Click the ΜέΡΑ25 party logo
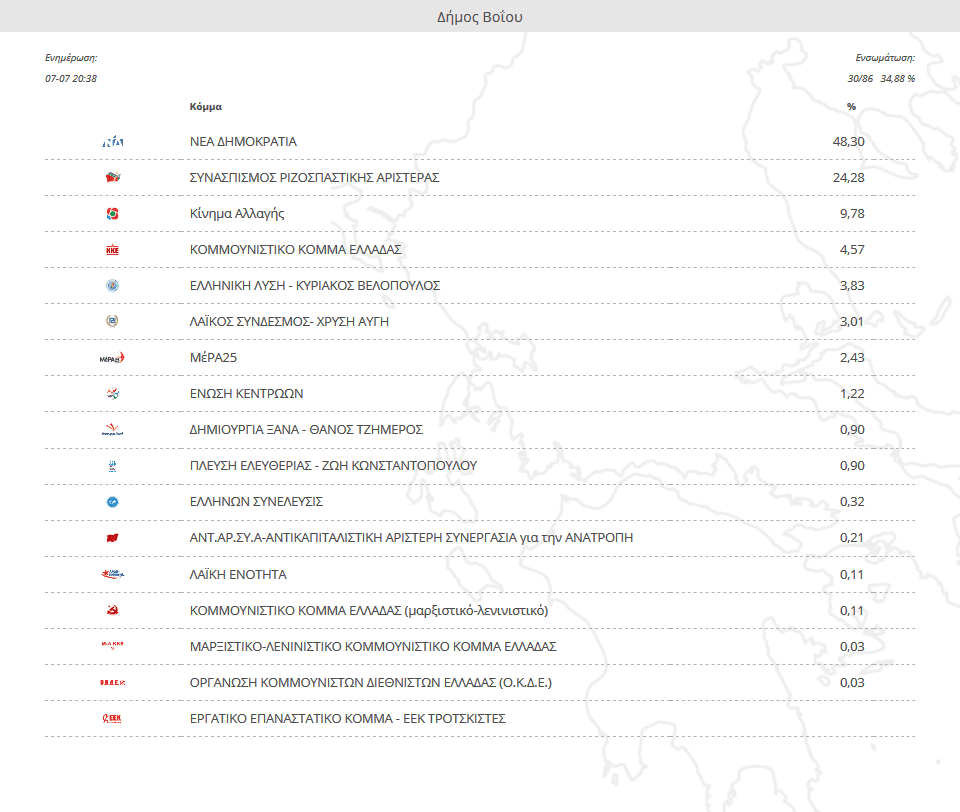The image size is (960, 812). click(x=112, y=358)
